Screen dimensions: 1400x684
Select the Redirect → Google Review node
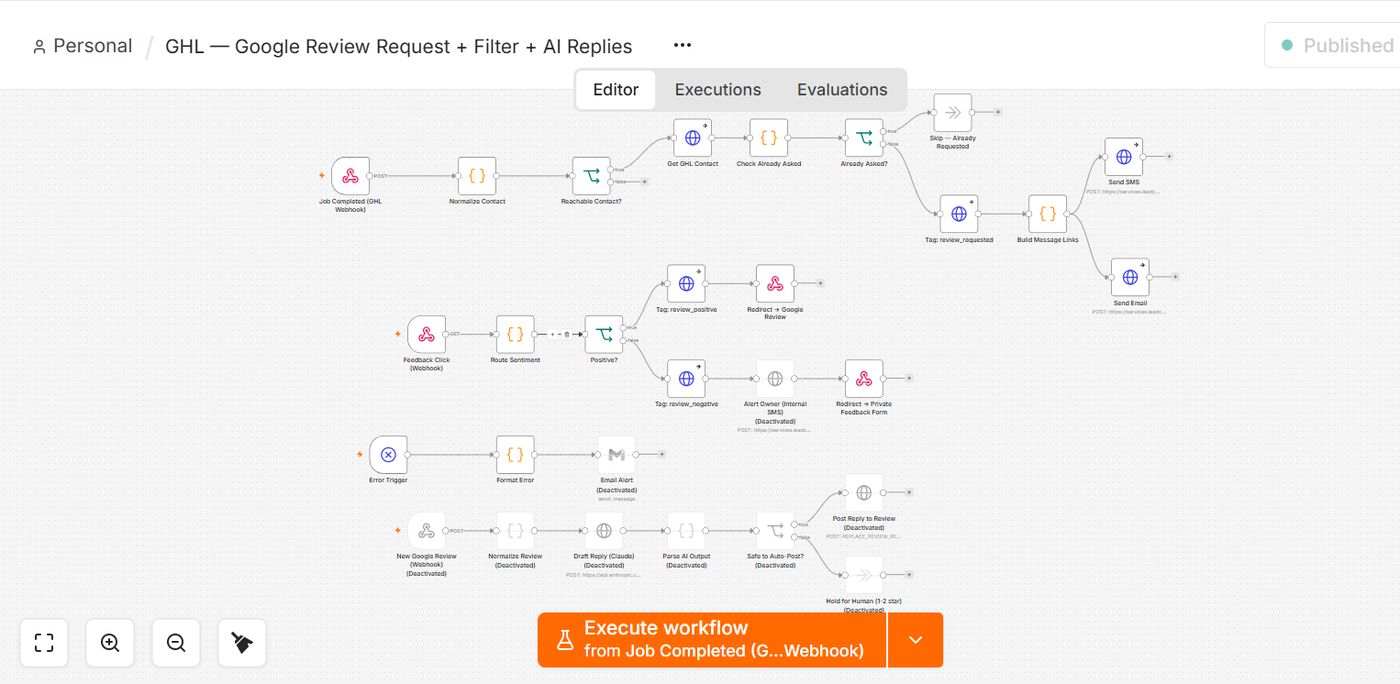coord(774,284)
